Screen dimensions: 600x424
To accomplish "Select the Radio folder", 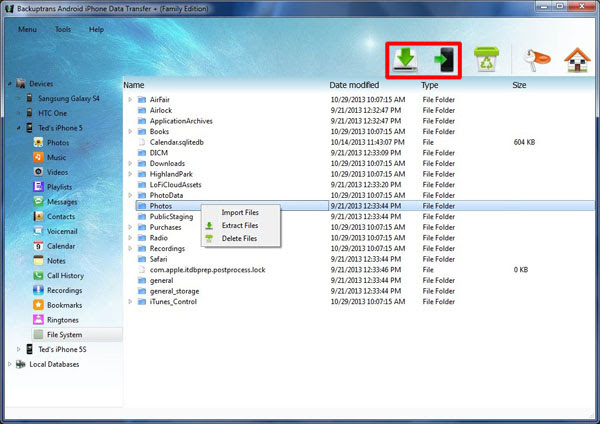I will 158,238.
